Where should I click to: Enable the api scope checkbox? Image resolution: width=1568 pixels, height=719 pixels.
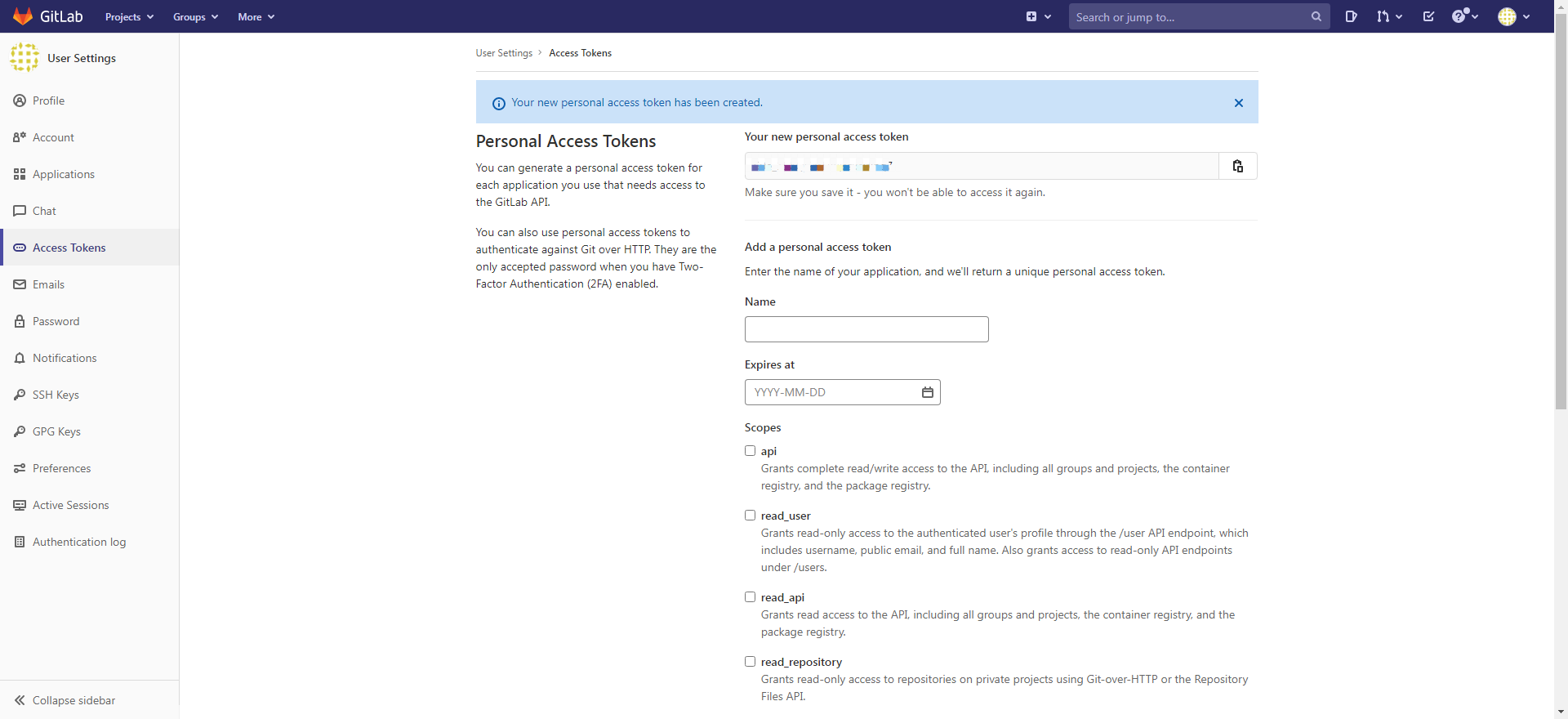pos(750,451)
